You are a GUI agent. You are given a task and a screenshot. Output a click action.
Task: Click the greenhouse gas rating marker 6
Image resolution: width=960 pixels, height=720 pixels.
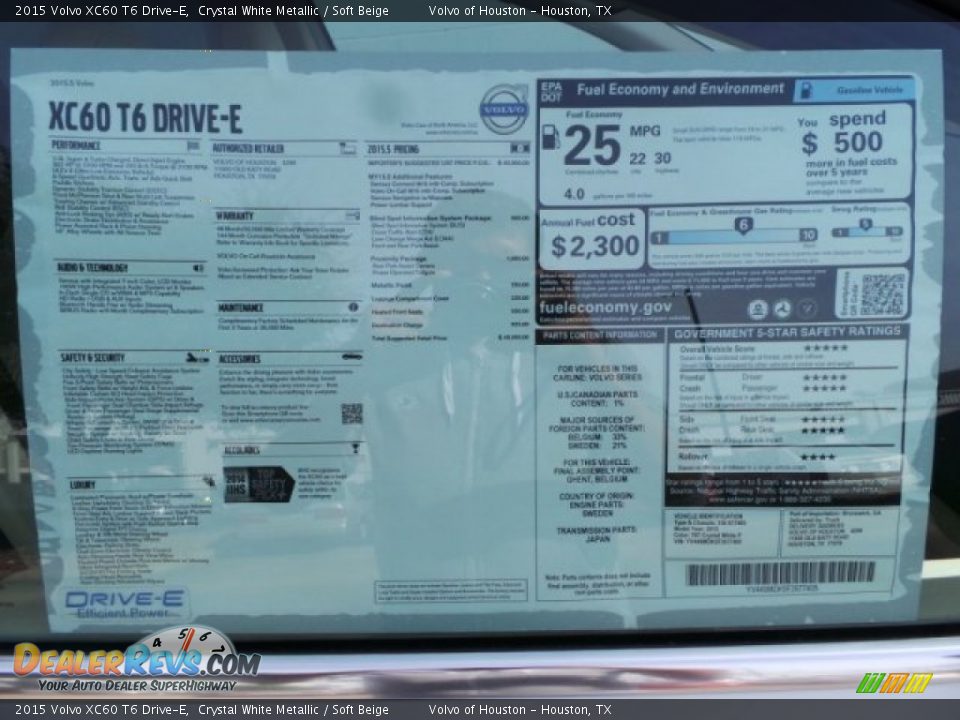click(x=743, y=226)
